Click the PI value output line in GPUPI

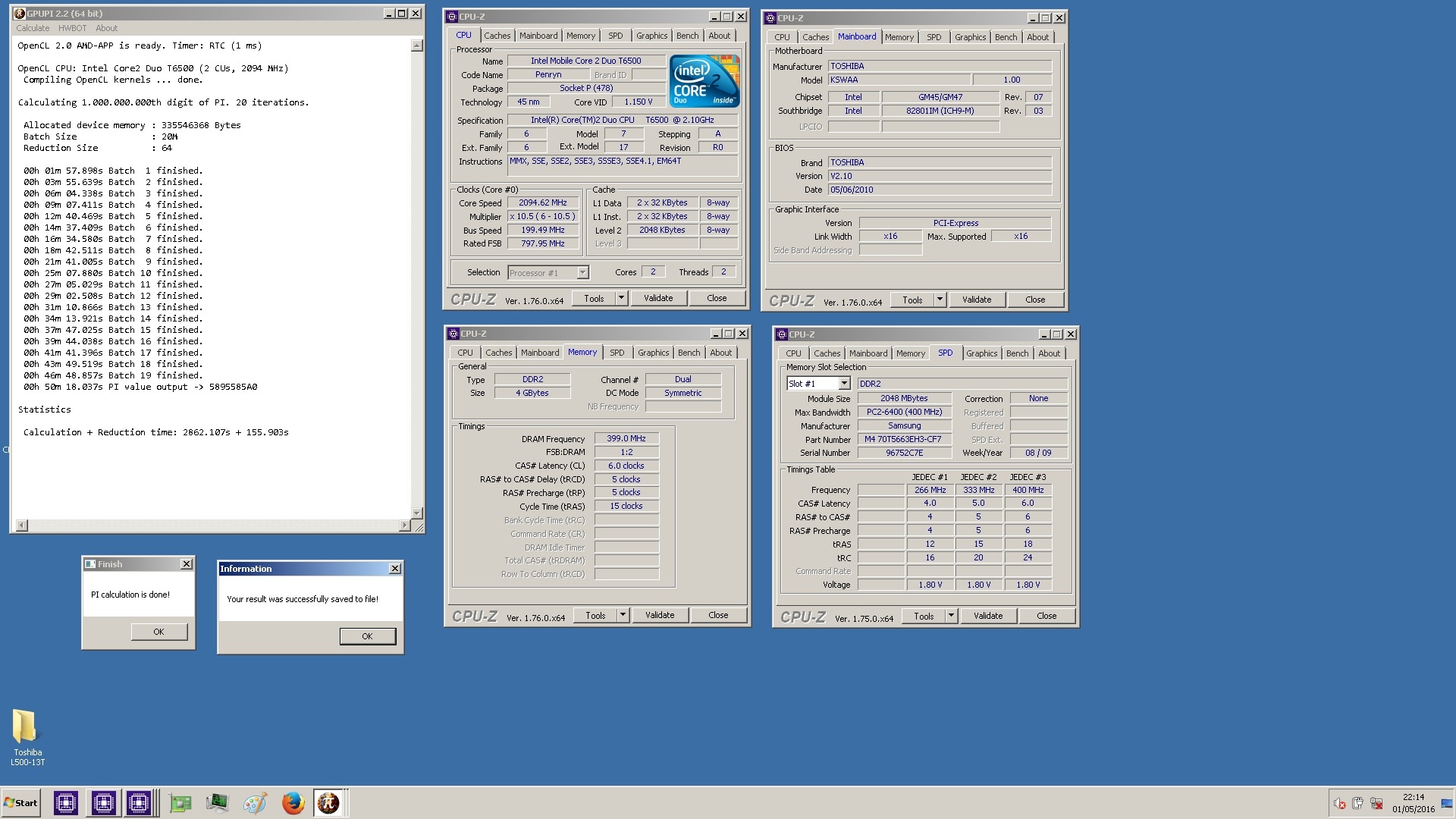140,387
